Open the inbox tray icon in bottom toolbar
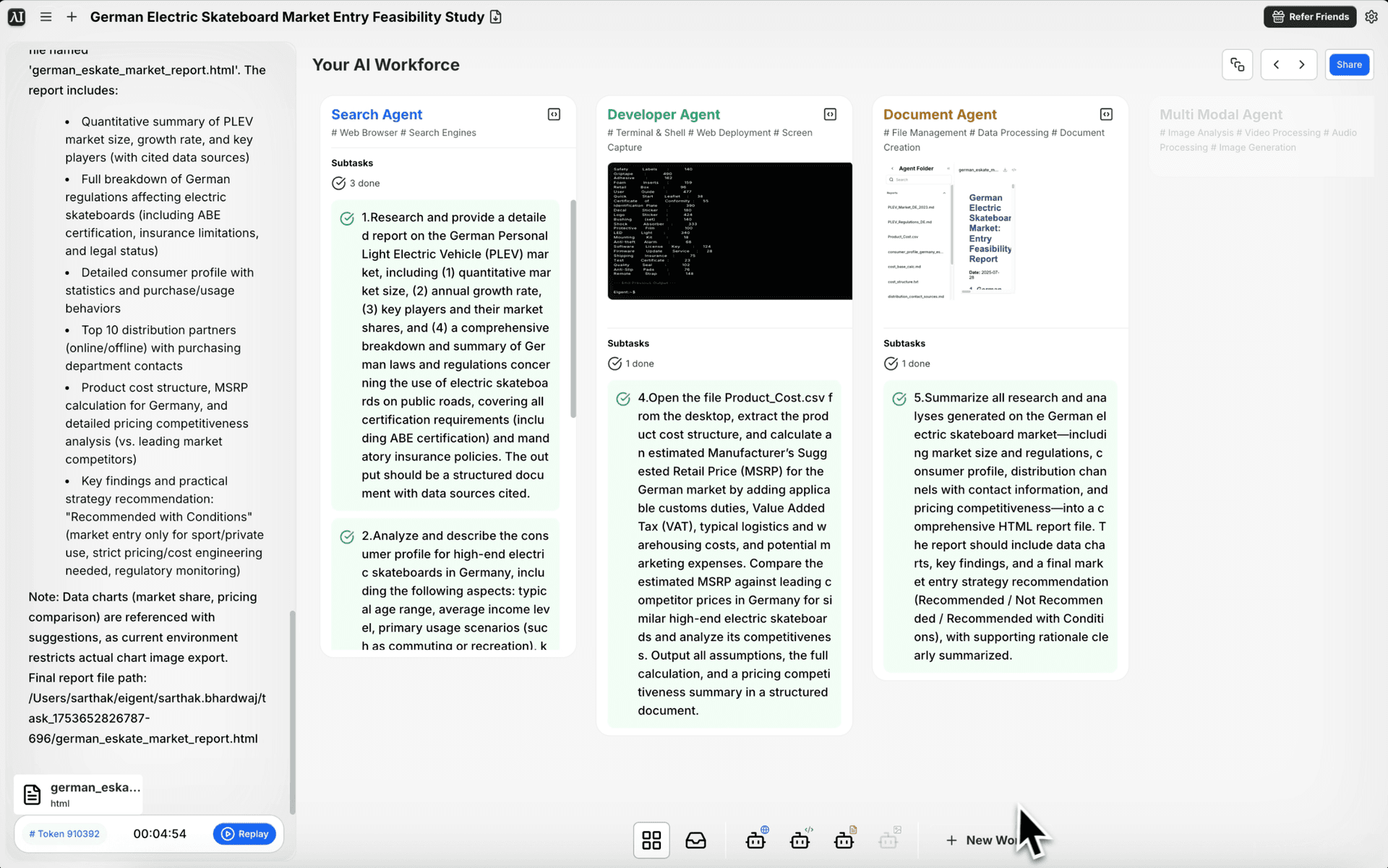 pos(695,840)
